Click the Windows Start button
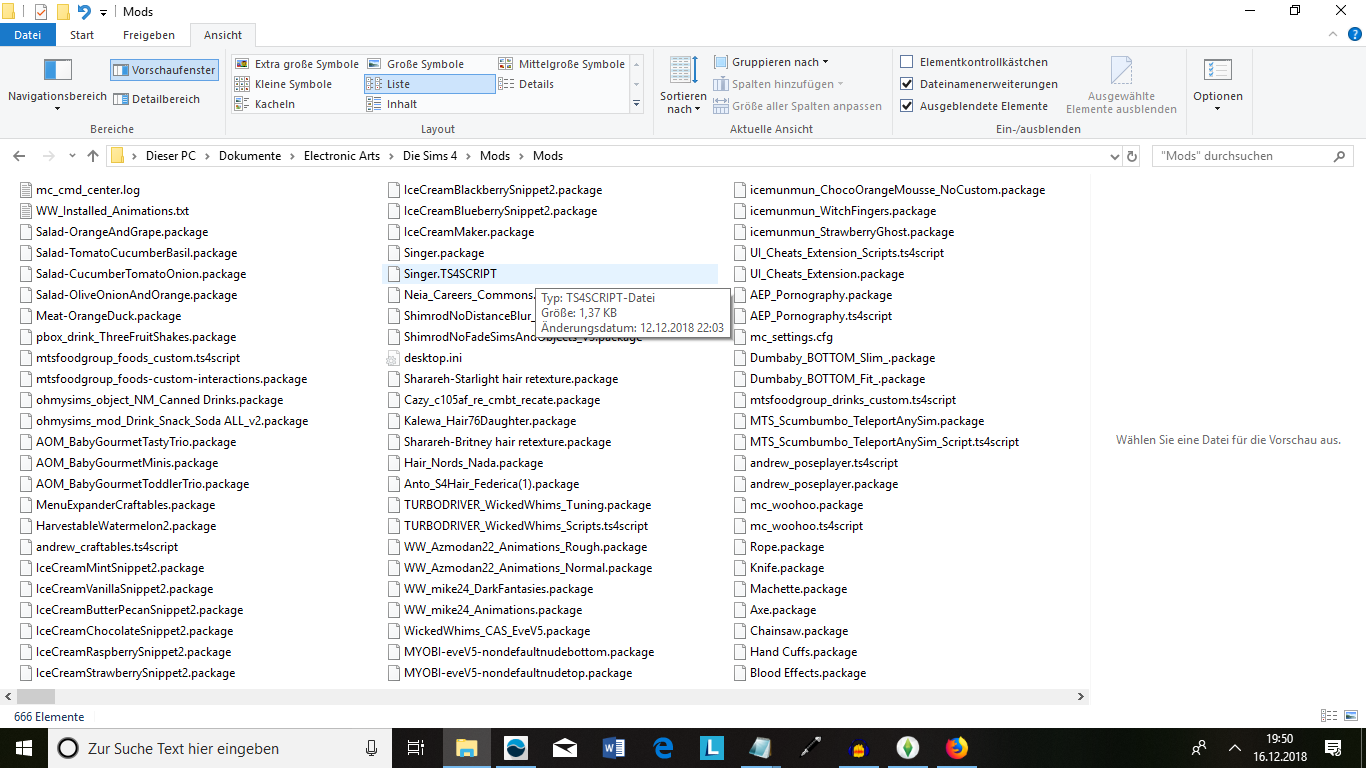 [x=23, y=747]
